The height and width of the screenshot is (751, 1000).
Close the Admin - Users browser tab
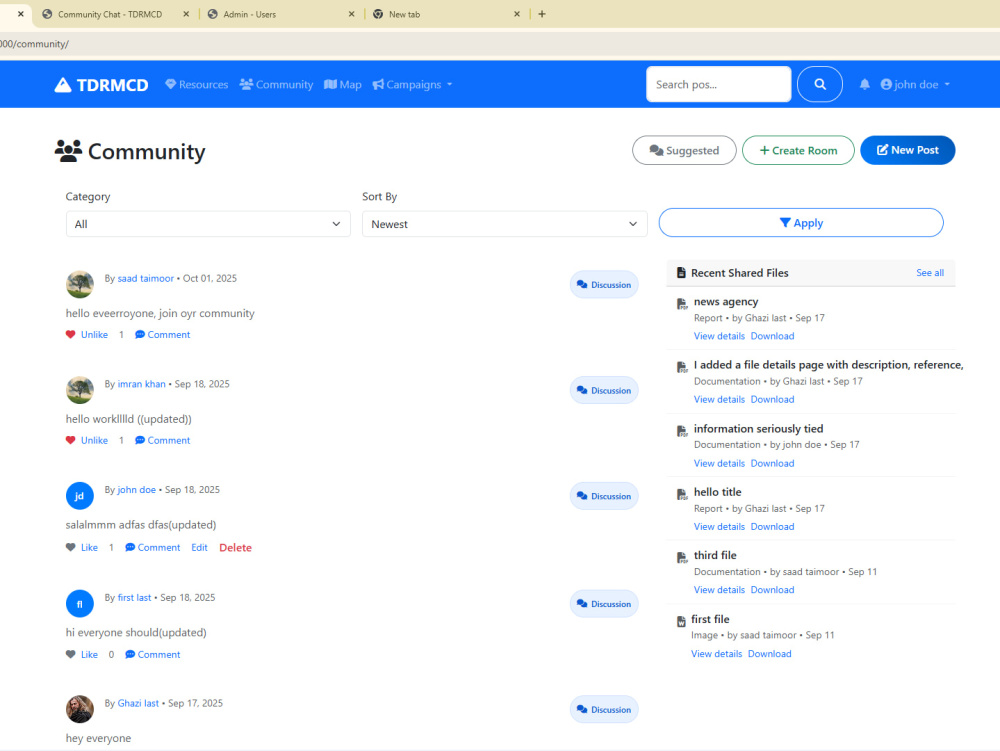pos(351,14)
